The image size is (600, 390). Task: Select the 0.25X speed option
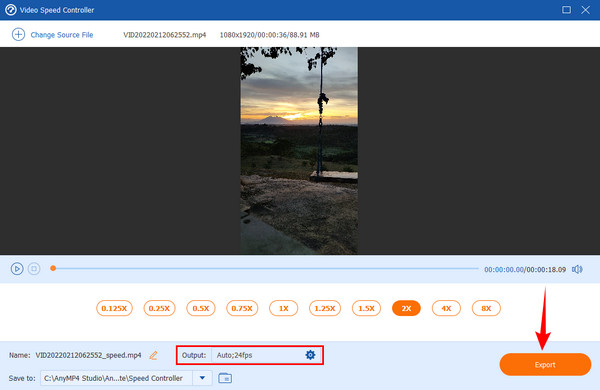tap(159, 308)
